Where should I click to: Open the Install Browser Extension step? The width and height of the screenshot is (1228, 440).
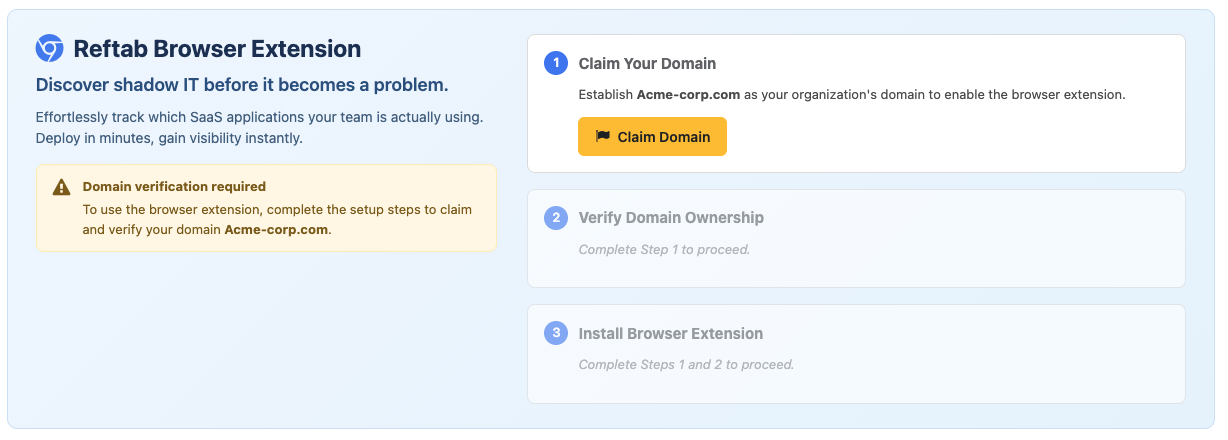pos(670,334)
